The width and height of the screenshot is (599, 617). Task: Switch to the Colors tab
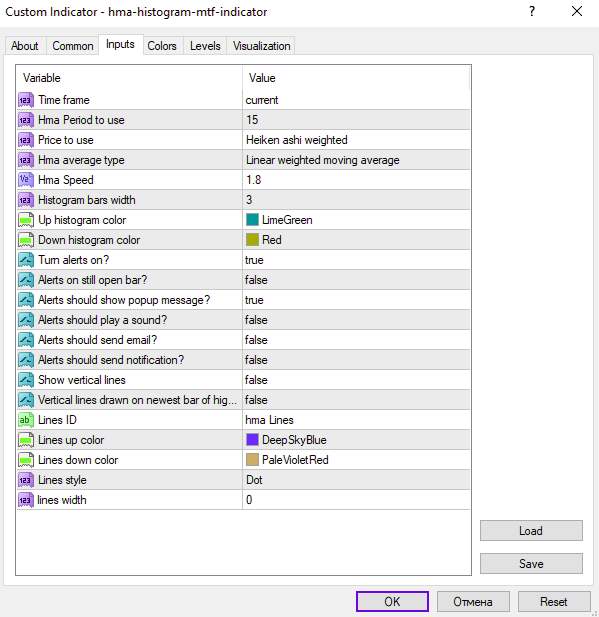(x=162, y=46)
